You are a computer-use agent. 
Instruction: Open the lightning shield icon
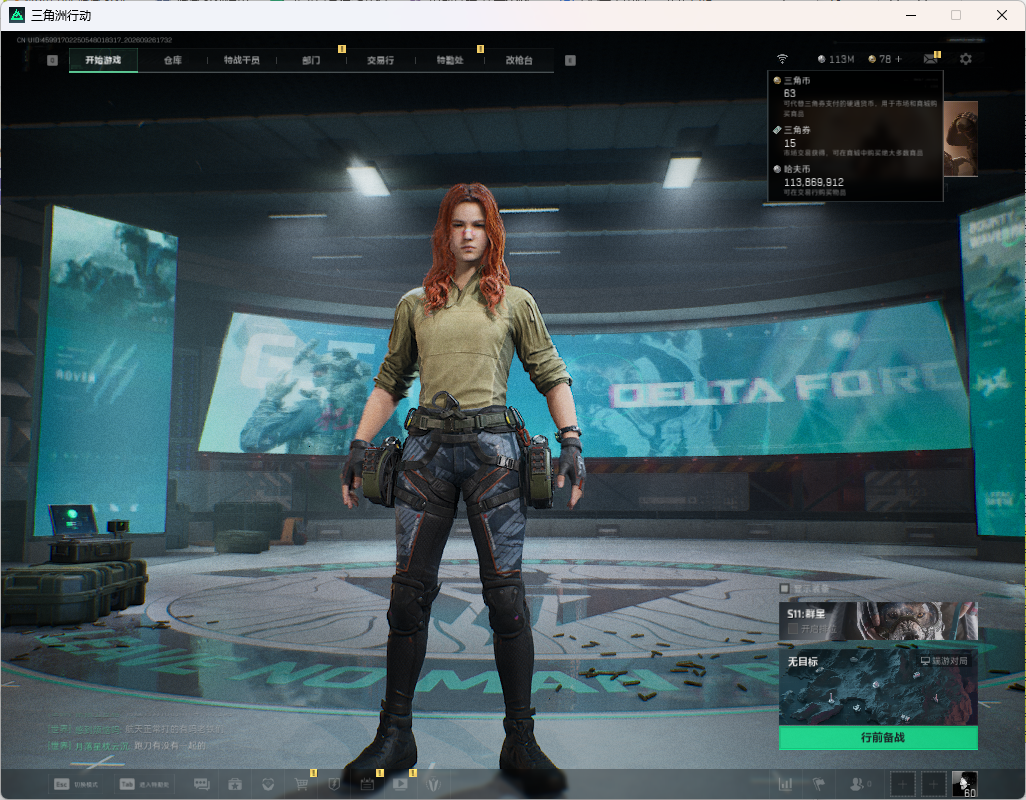[x=334, y=784]
